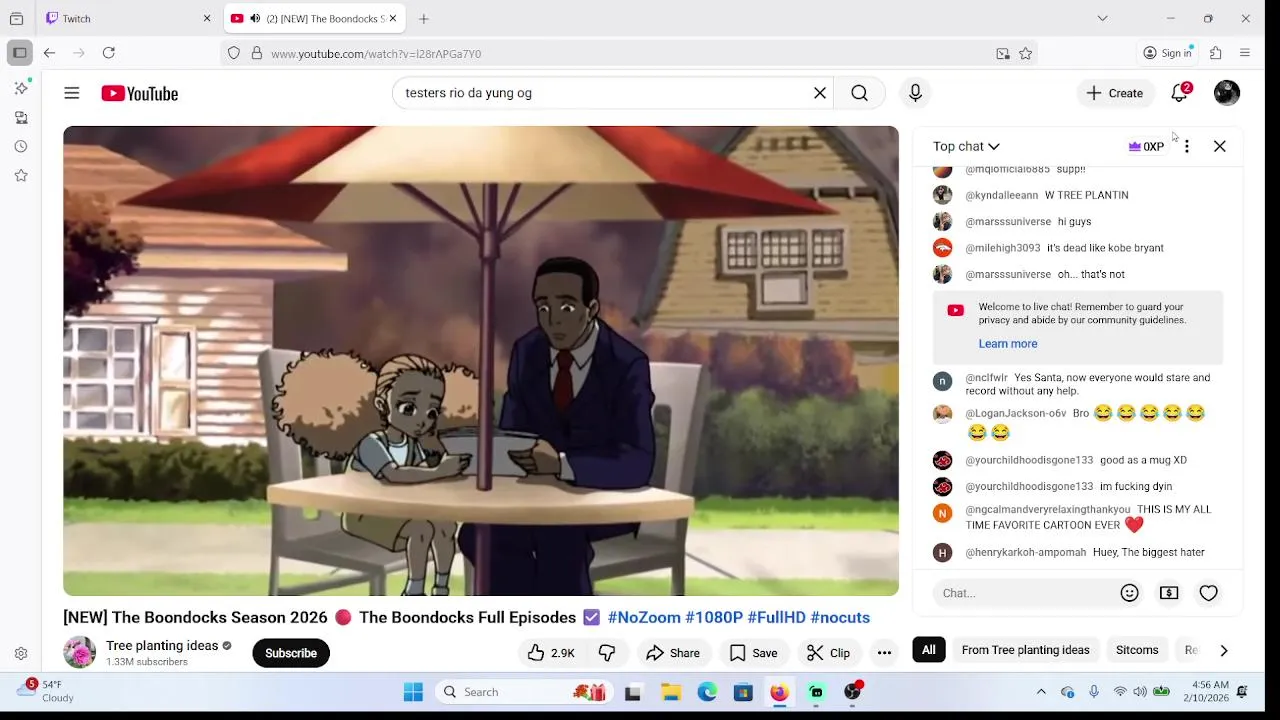Bookmark this page star icon
The image size is (1280, 720).
[1025, 53]
